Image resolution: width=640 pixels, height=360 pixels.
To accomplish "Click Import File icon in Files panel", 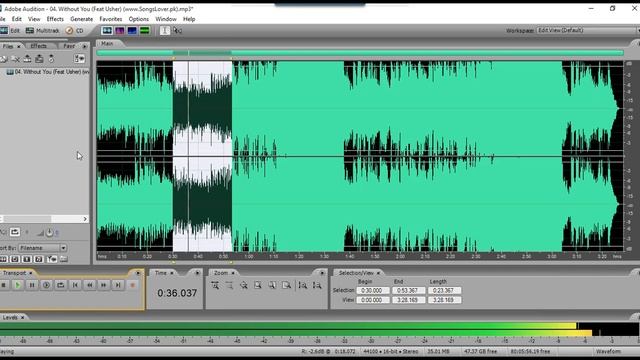I will tap(4, 59).
